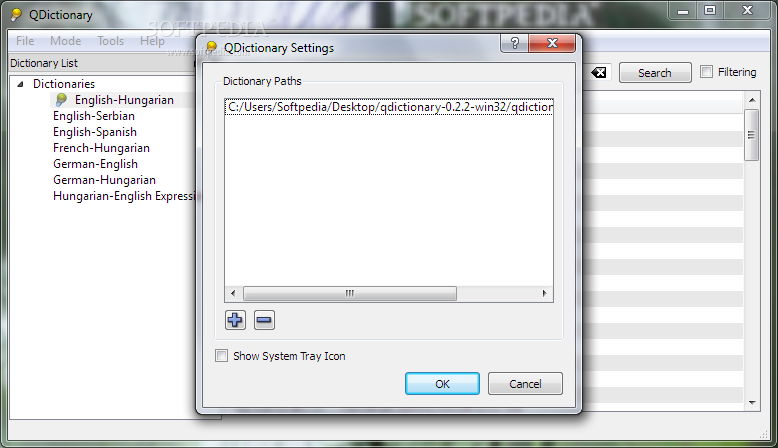Open the Mode menu
Screen dimensions: 778x448
click(65, 41)
